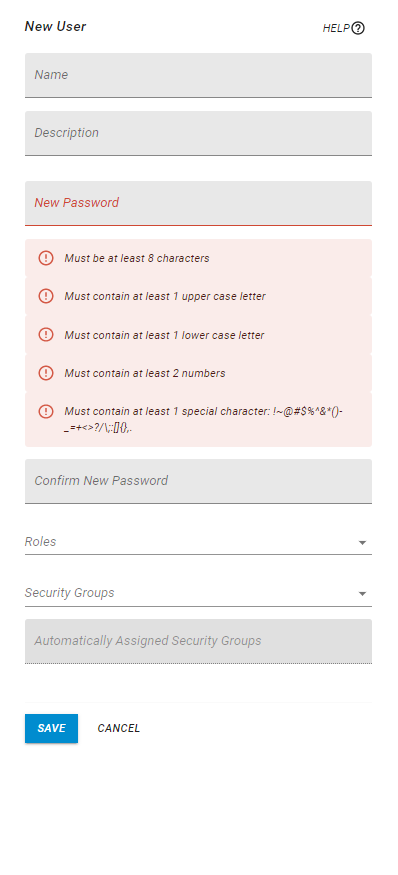Screen dimensions: 398x875
Task: Select the New Password field
Action: [198, 203]
